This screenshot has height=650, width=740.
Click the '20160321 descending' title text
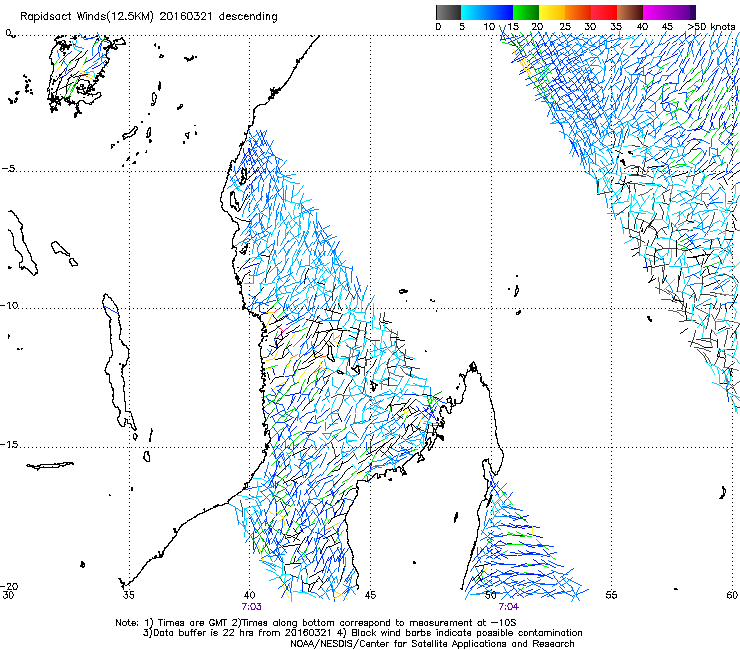coord(219,17)
